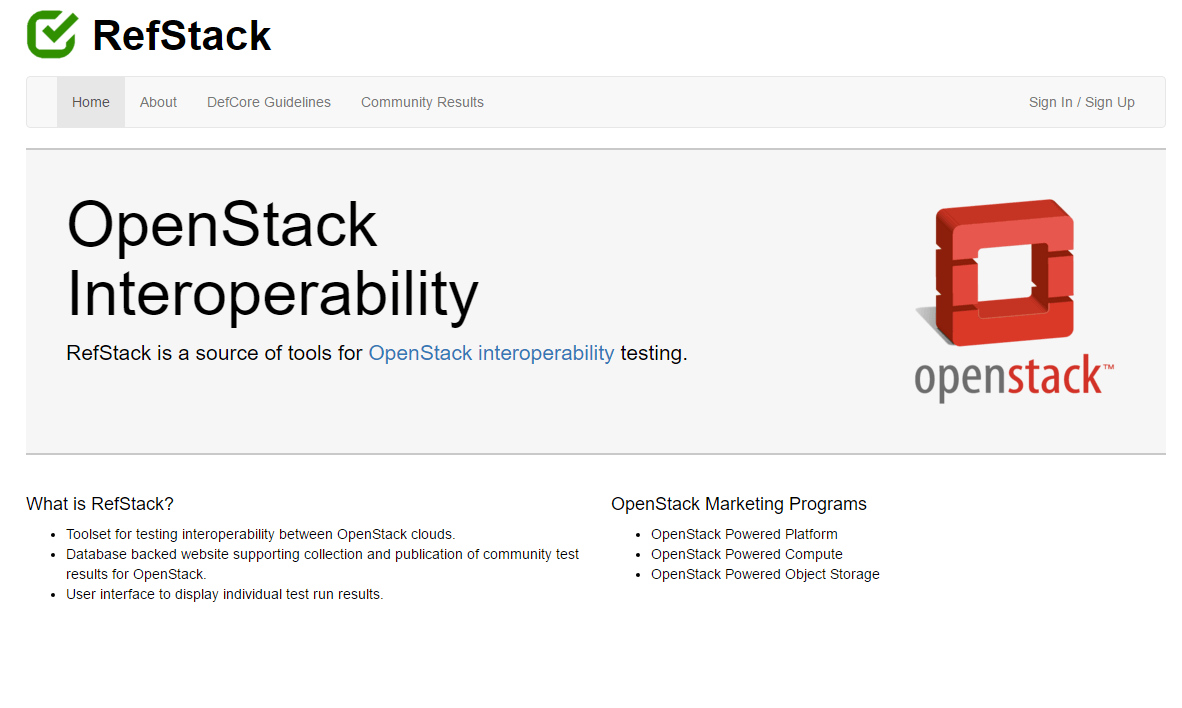This screenshot has width=1182, height=708.
Task: Select OpenStack Powered Platform item
Action: 744,534
